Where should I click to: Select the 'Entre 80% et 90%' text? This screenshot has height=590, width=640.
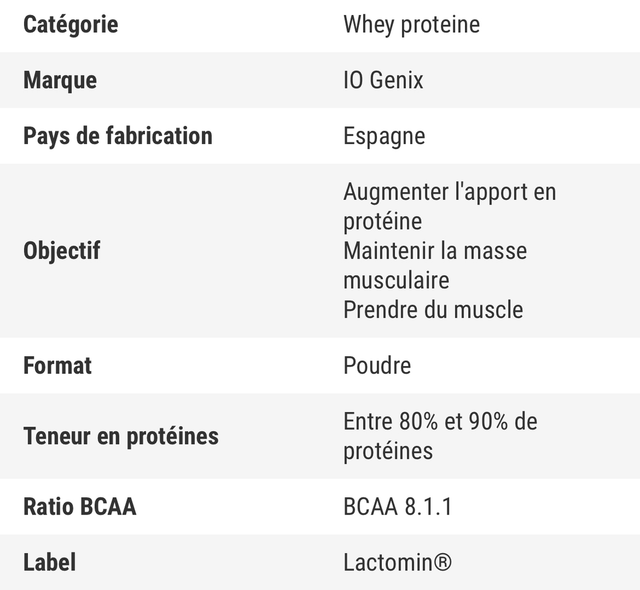(x=425, y=421)
